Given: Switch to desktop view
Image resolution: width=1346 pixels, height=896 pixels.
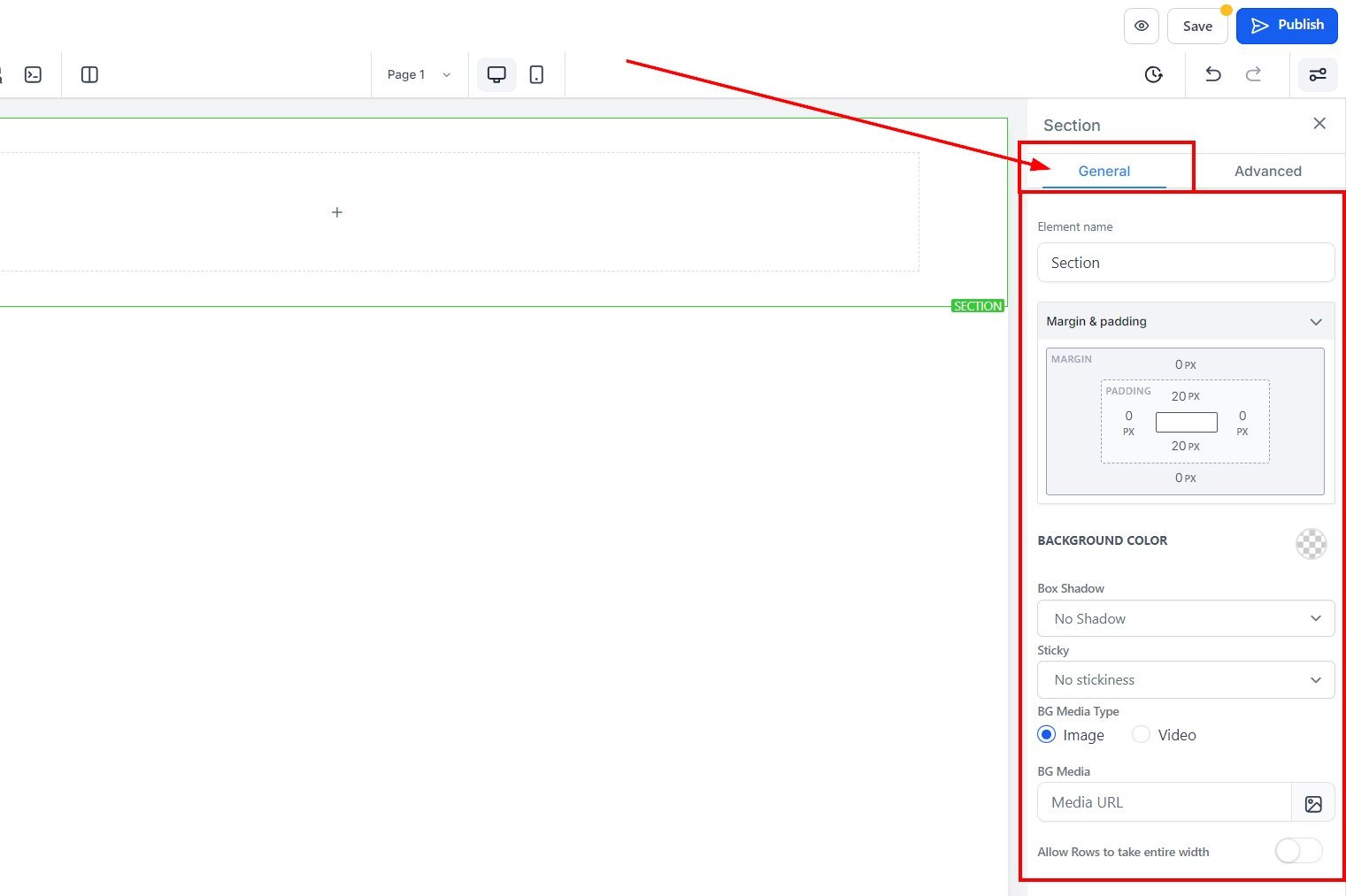Looking at the screenshot, I should 496,75.
